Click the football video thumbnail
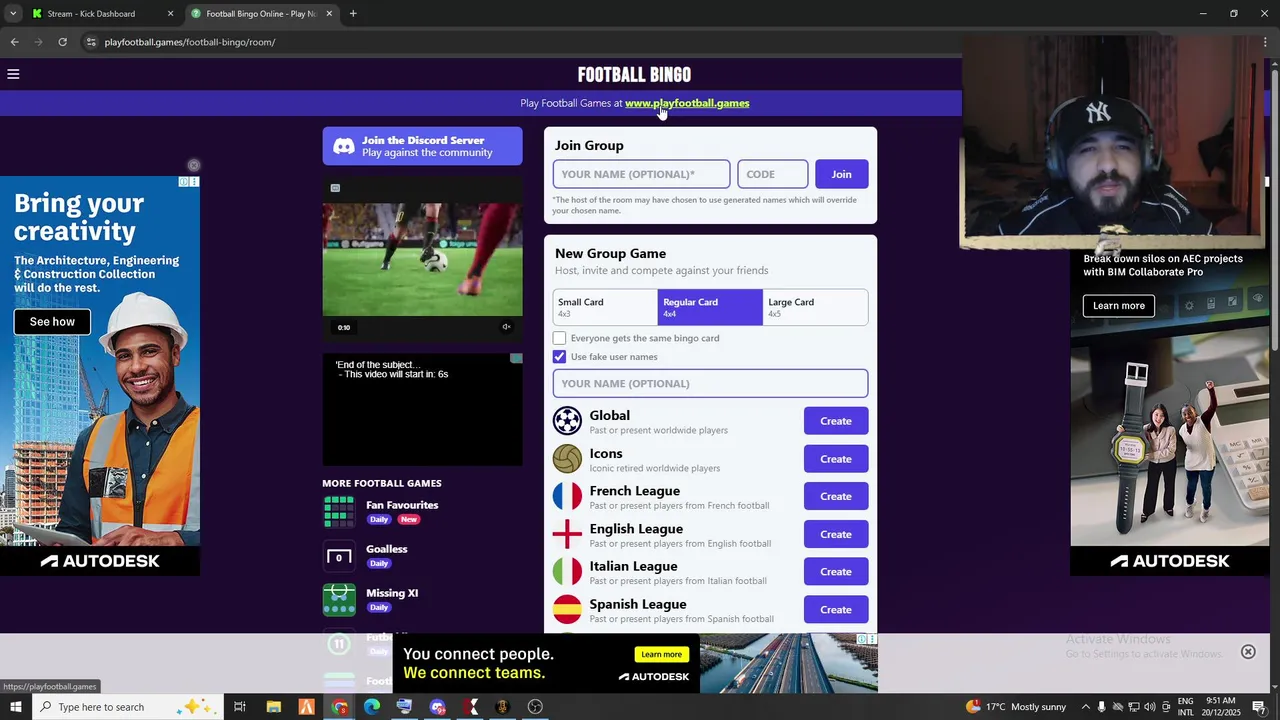This screenshot has height=720, width=1280. point(422,260)
